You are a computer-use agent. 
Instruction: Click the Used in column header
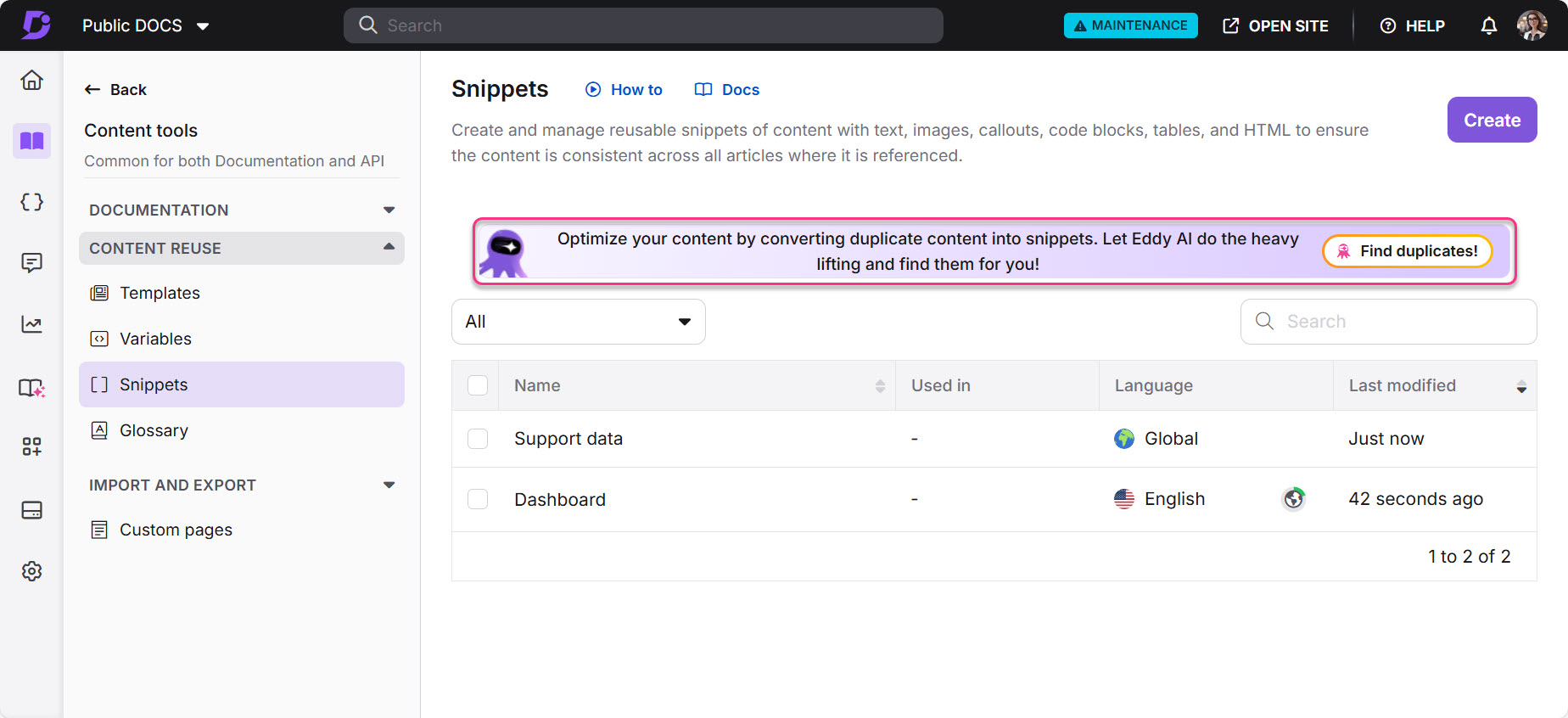940,385
